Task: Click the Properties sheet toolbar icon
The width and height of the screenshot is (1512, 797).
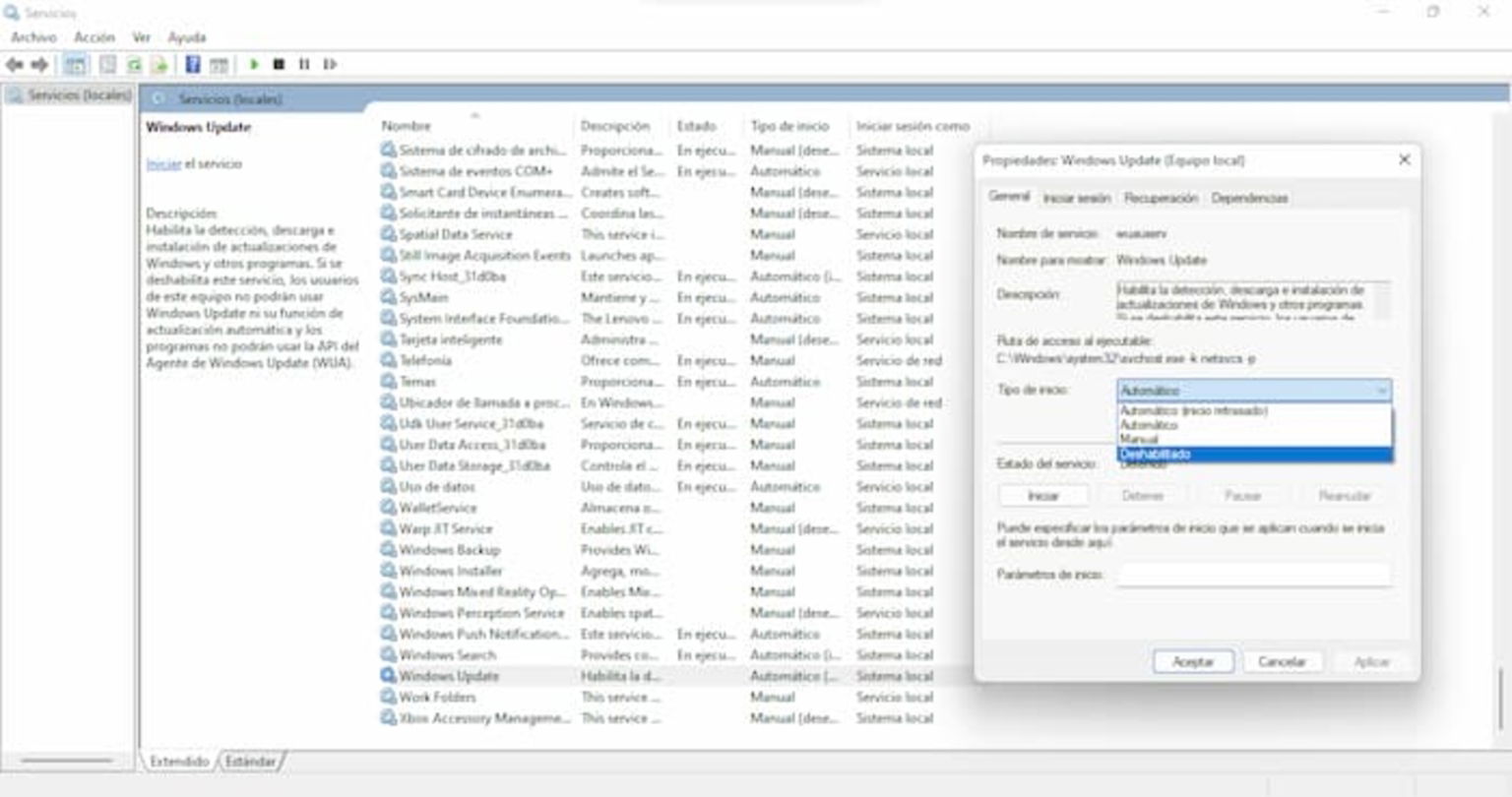Action: (107, 65)
